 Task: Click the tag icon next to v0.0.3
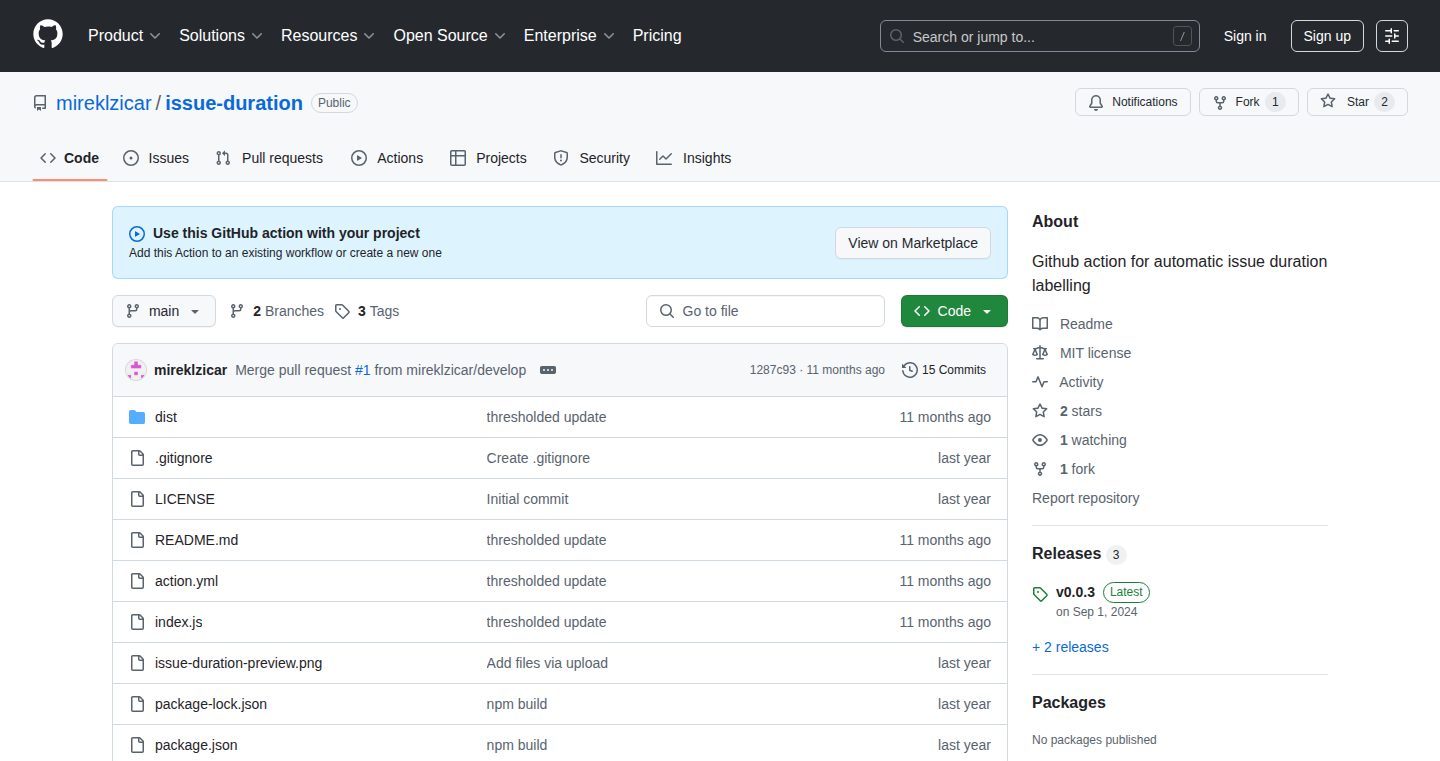(x=1040, y=594)
